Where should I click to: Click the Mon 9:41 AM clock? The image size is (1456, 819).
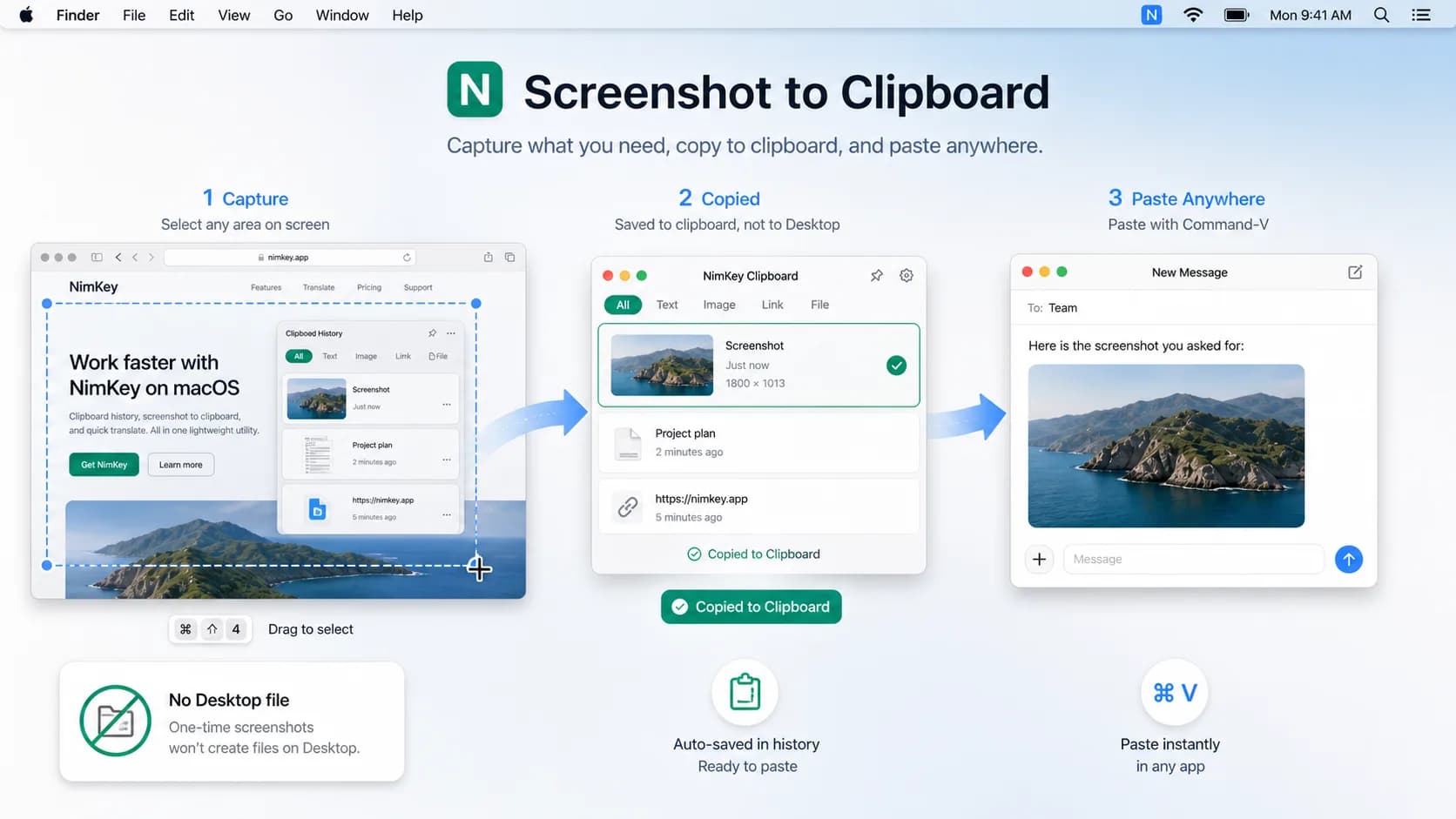1311,15
